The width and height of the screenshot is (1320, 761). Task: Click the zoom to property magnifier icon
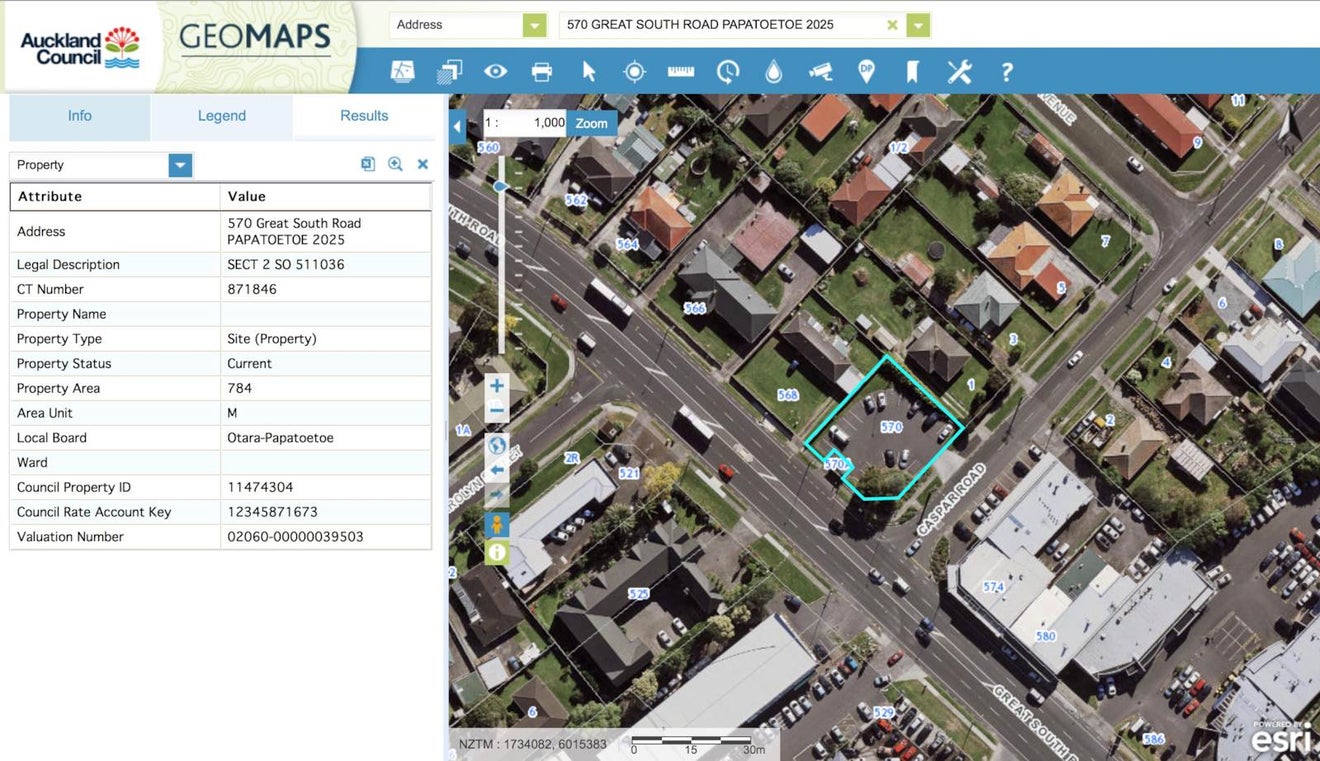[395, 164]
